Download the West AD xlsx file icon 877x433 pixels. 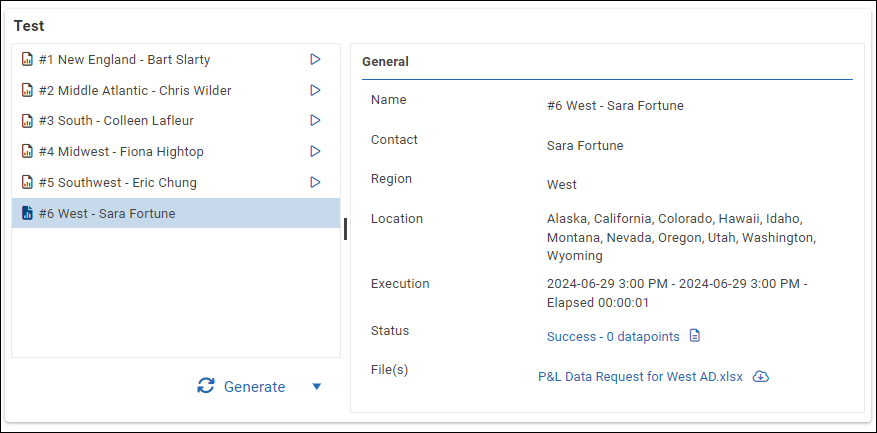(x=760, y=377)
